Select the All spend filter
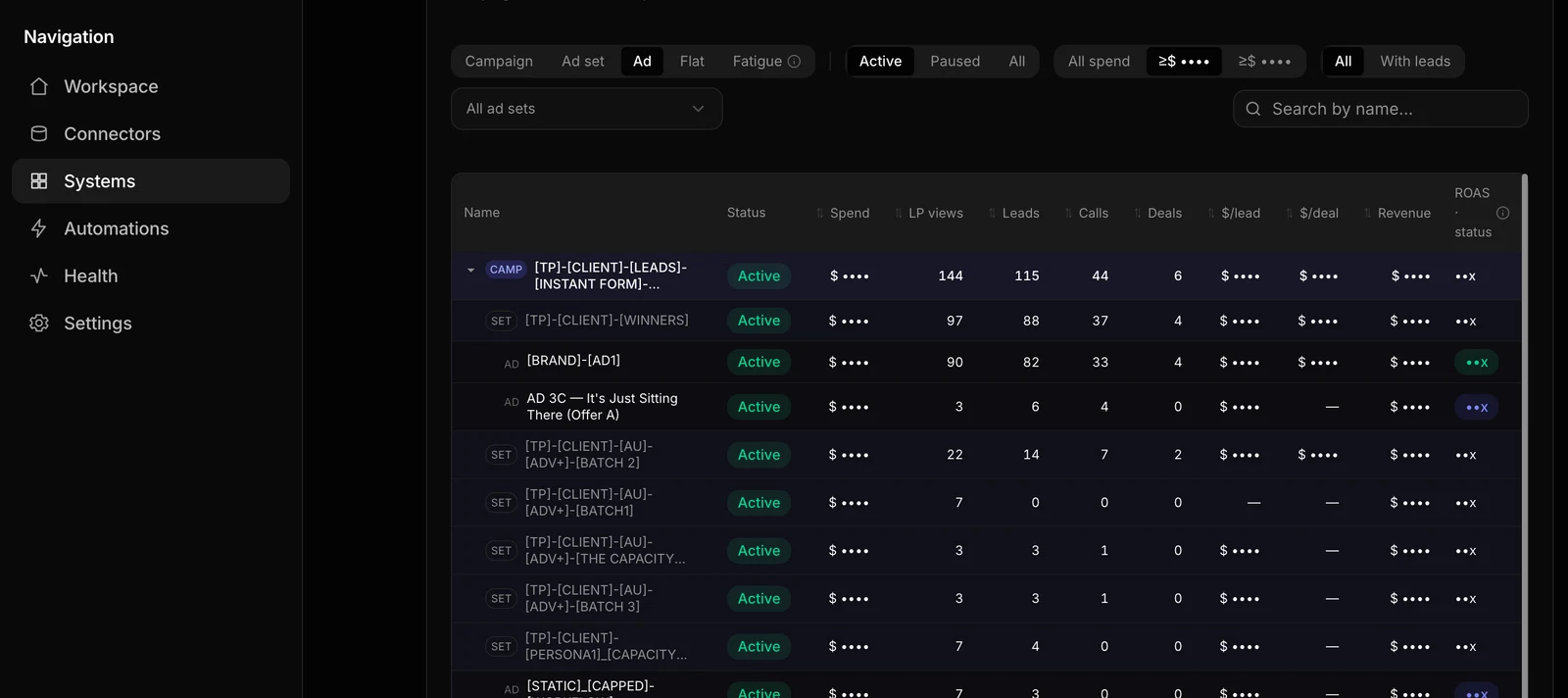 pos(1099,61)
